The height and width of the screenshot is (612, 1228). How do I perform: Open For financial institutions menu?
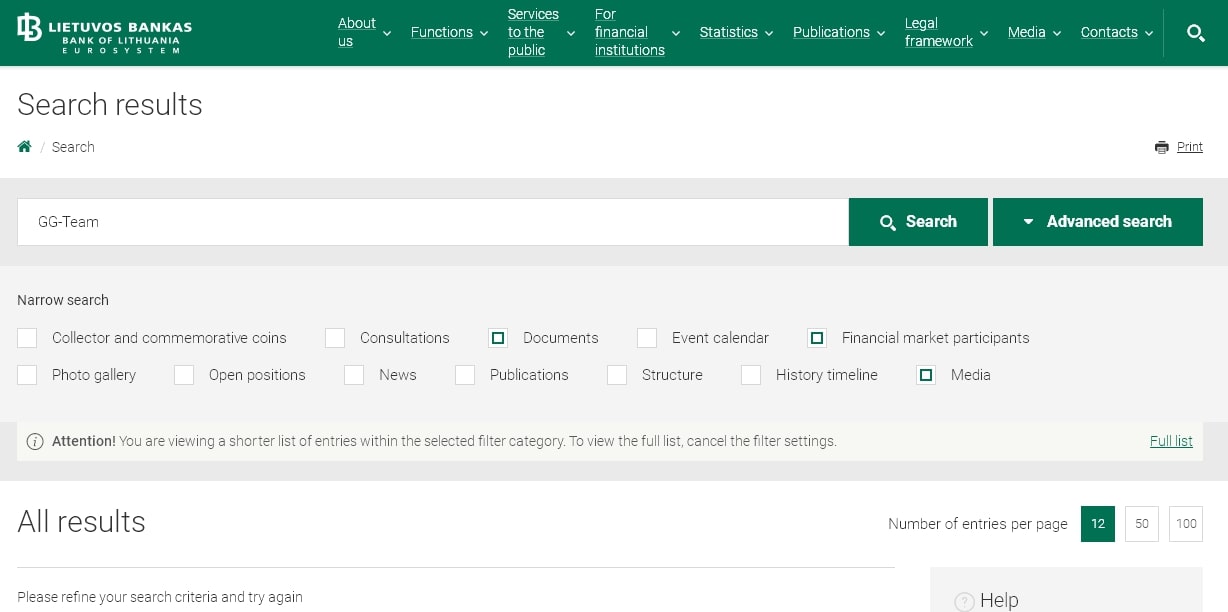click(x=630, y=32)
